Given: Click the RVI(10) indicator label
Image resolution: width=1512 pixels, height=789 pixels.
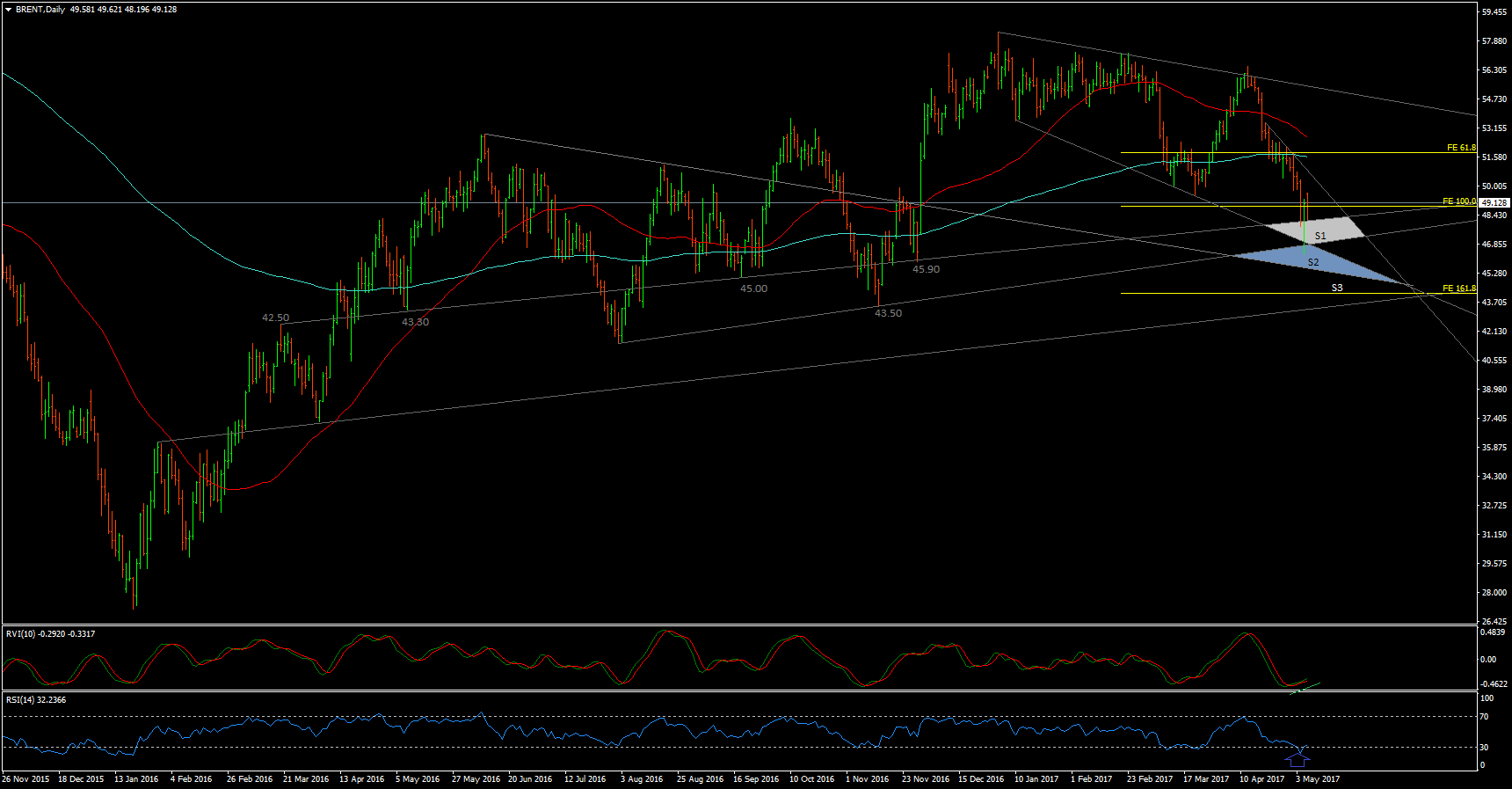Looking at the screenshot, I should pos(50,634).
